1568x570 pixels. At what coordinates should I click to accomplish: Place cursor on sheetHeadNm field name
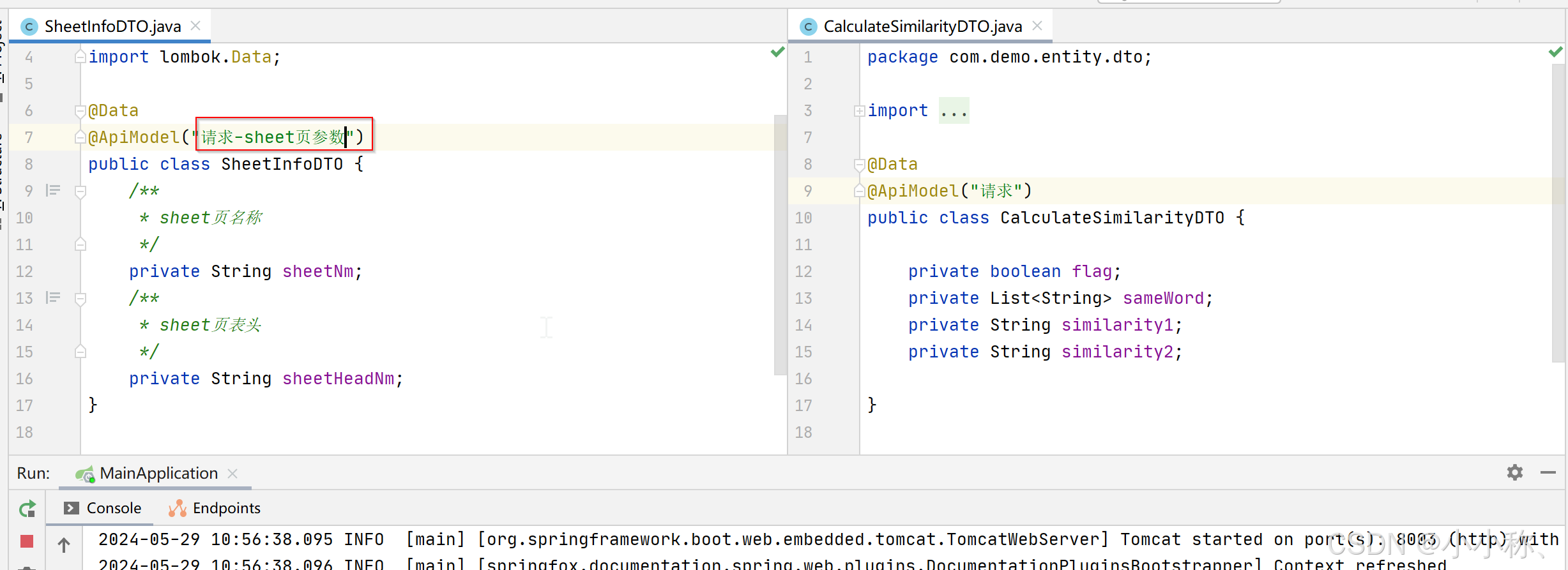click(x=339, y=379)
